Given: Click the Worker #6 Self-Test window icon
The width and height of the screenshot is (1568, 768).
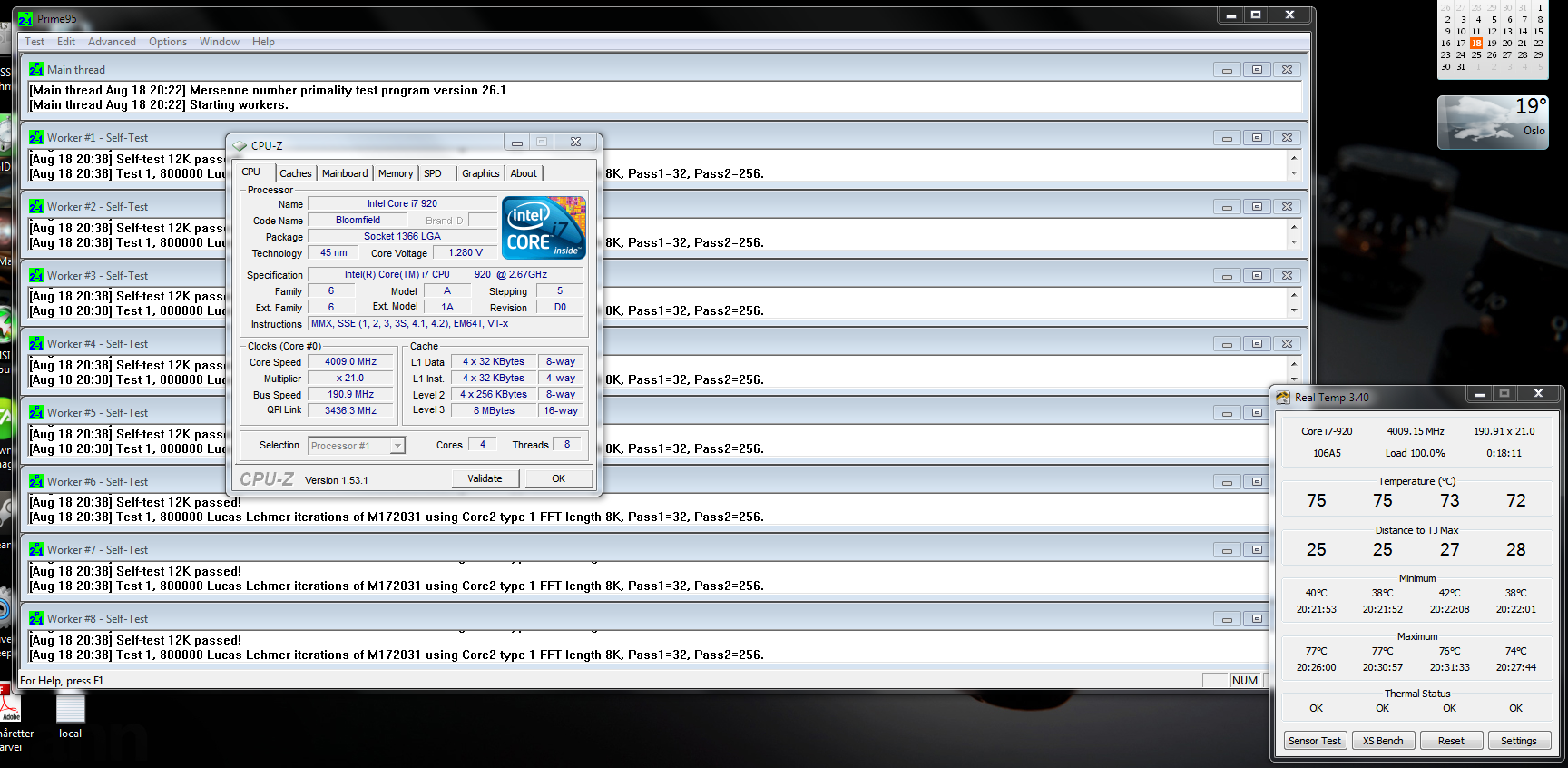Looking at the screenshot, I should [35, 481].
